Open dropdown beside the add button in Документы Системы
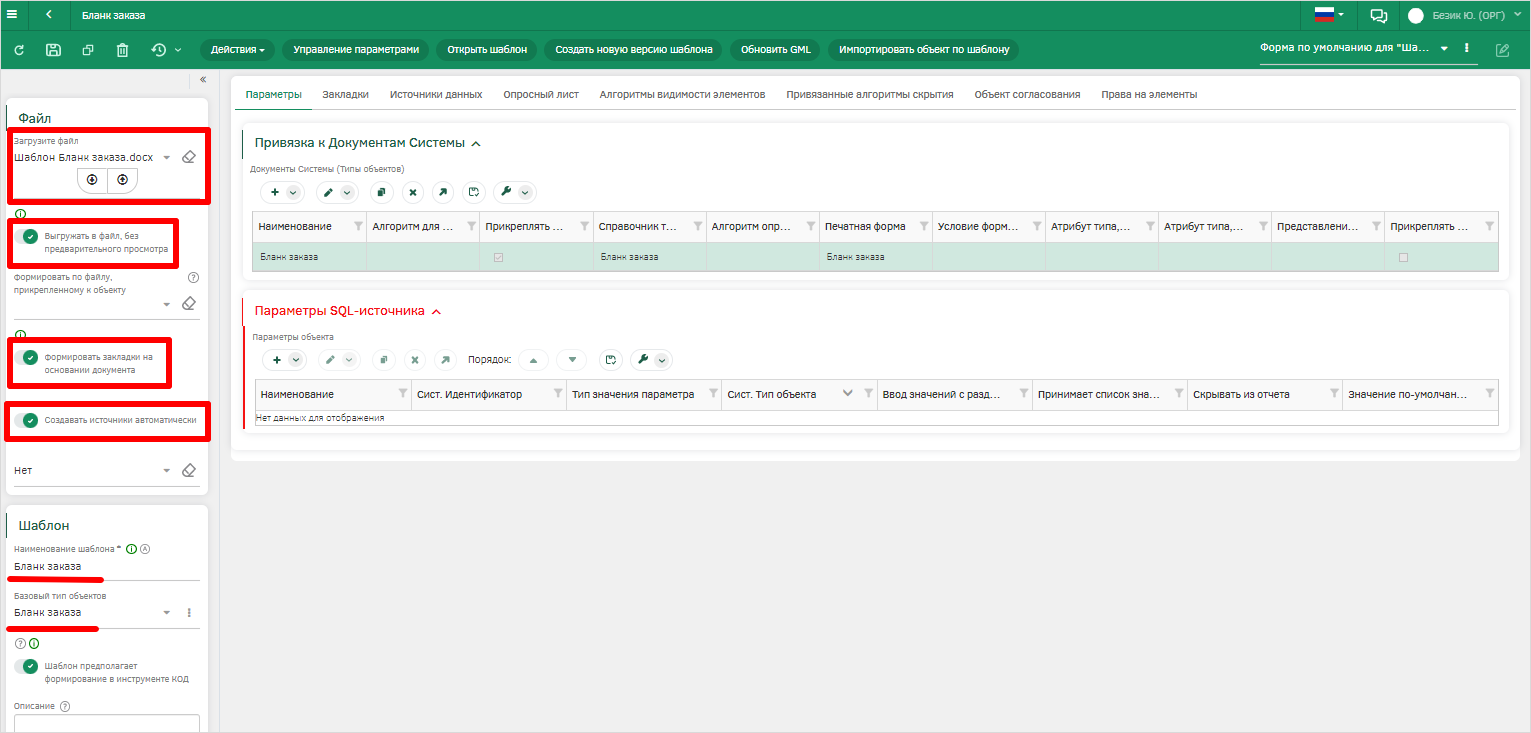The image size is (1531, 733). pyautogui.click(x=293, y=192)
